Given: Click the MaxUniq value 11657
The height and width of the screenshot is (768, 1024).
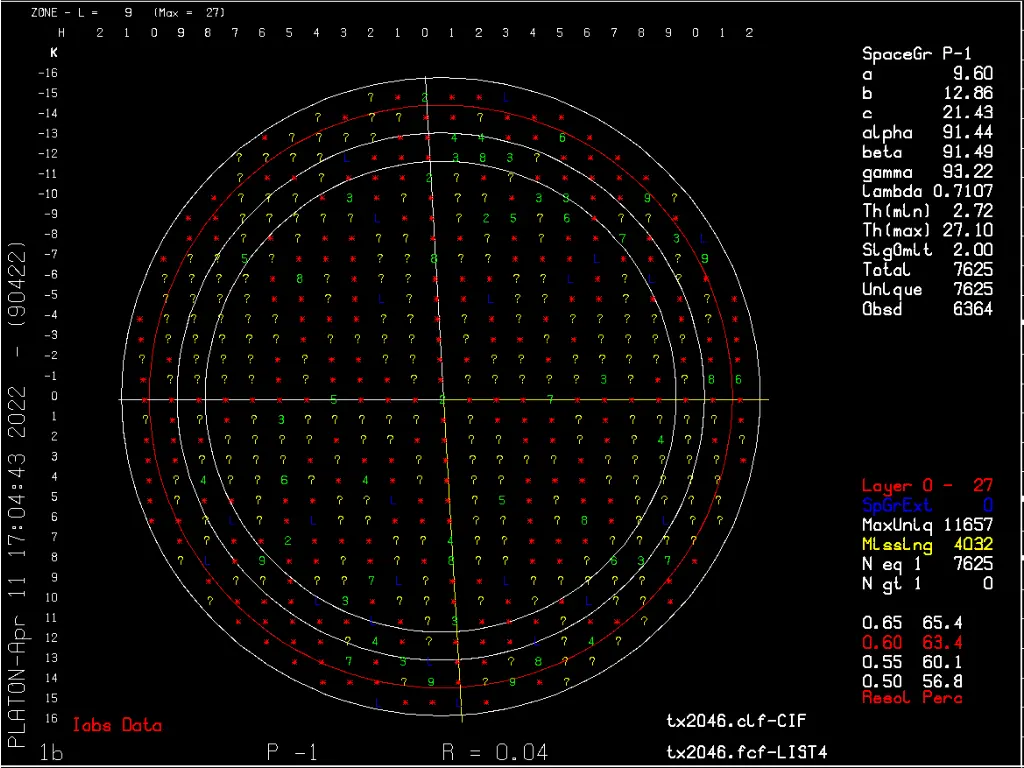Looking at the screenshot, I should [x=968, y=525].
